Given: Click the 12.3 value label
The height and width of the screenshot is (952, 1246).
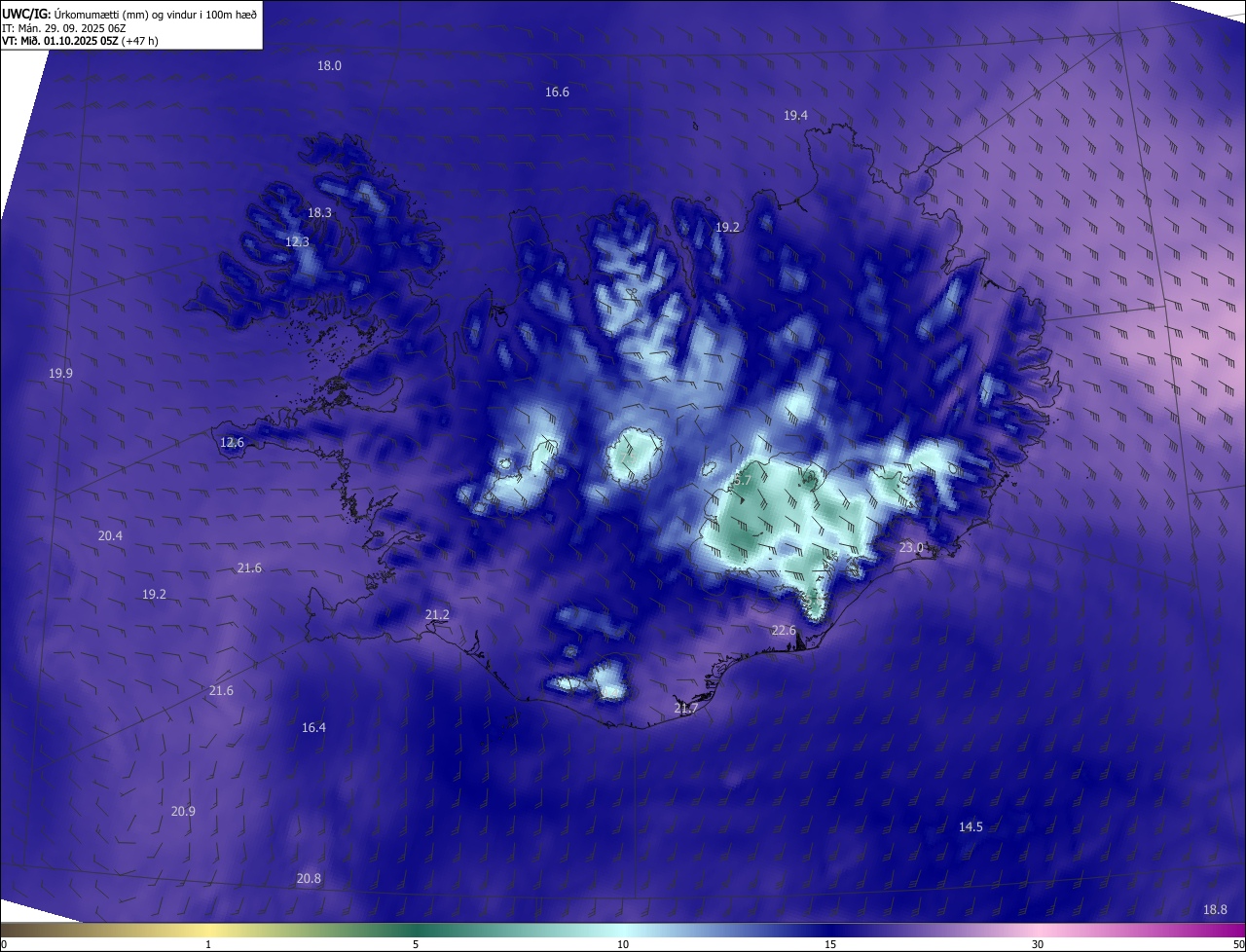Looking at the screenshot, I should point(297,242).
